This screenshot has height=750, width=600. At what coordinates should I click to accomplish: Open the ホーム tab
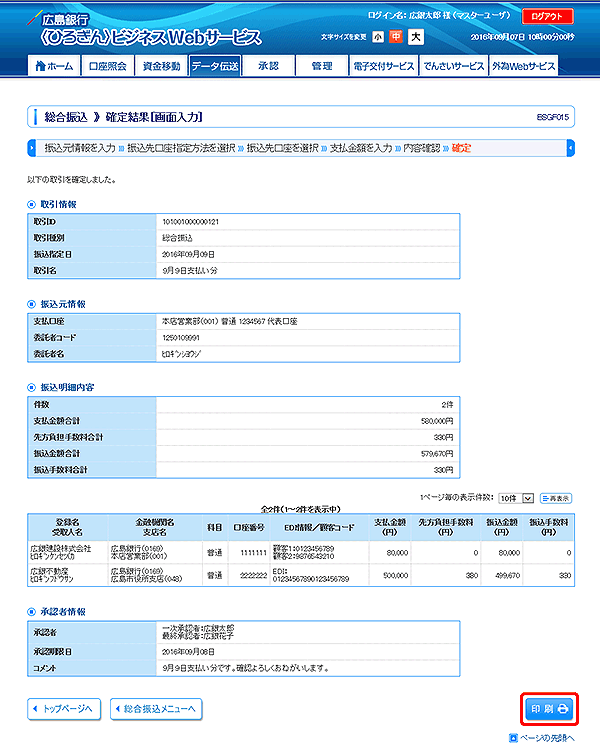[55, 66]
